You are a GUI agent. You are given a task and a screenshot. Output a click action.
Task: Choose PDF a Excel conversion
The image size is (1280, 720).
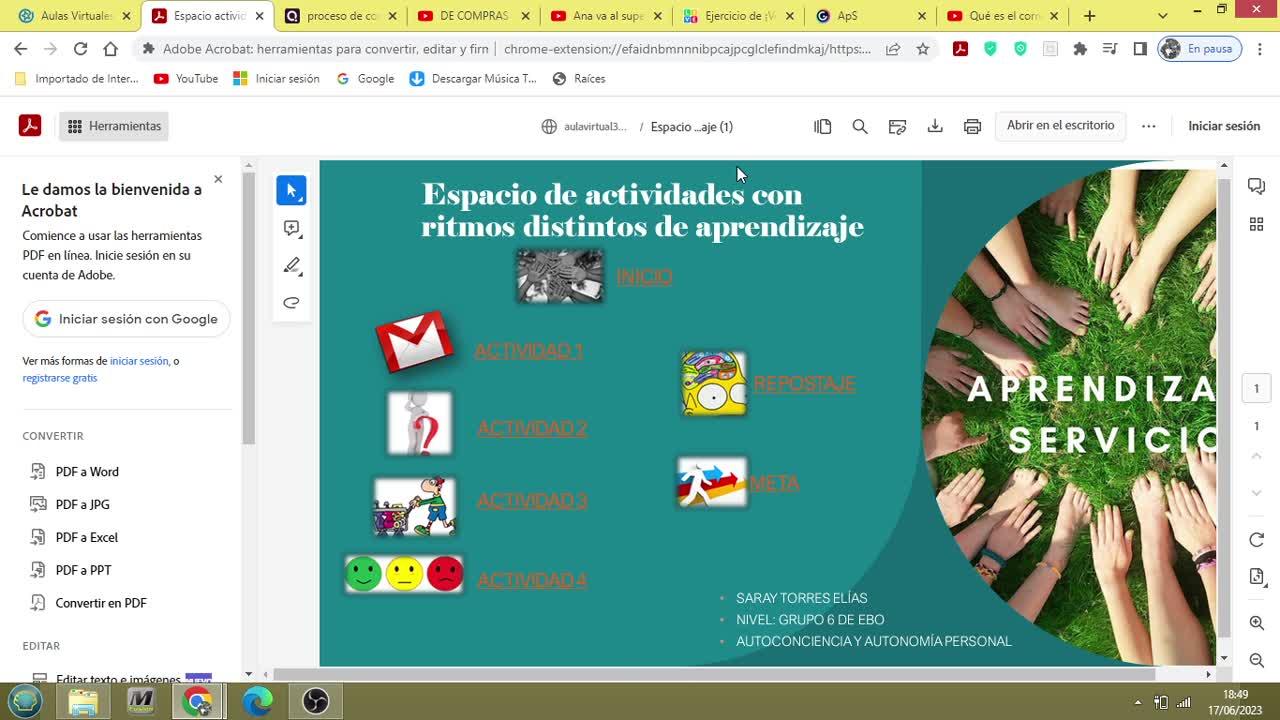point(87,538)
